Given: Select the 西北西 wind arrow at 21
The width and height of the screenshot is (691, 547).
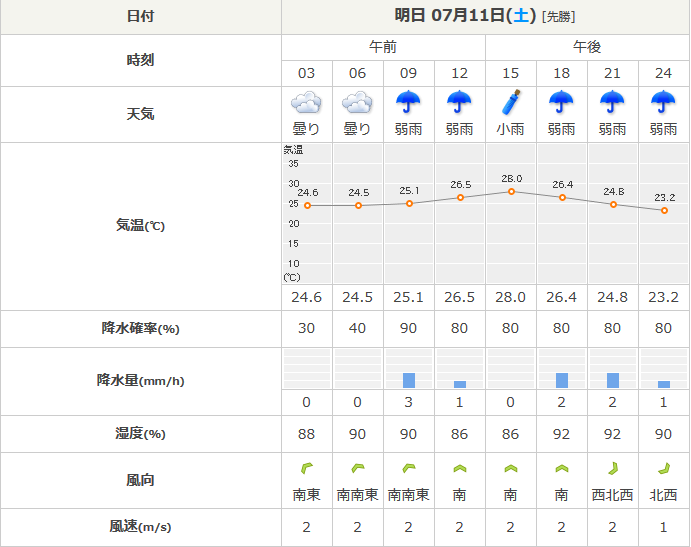Looking at the screenshot, I should pos(613,468).
